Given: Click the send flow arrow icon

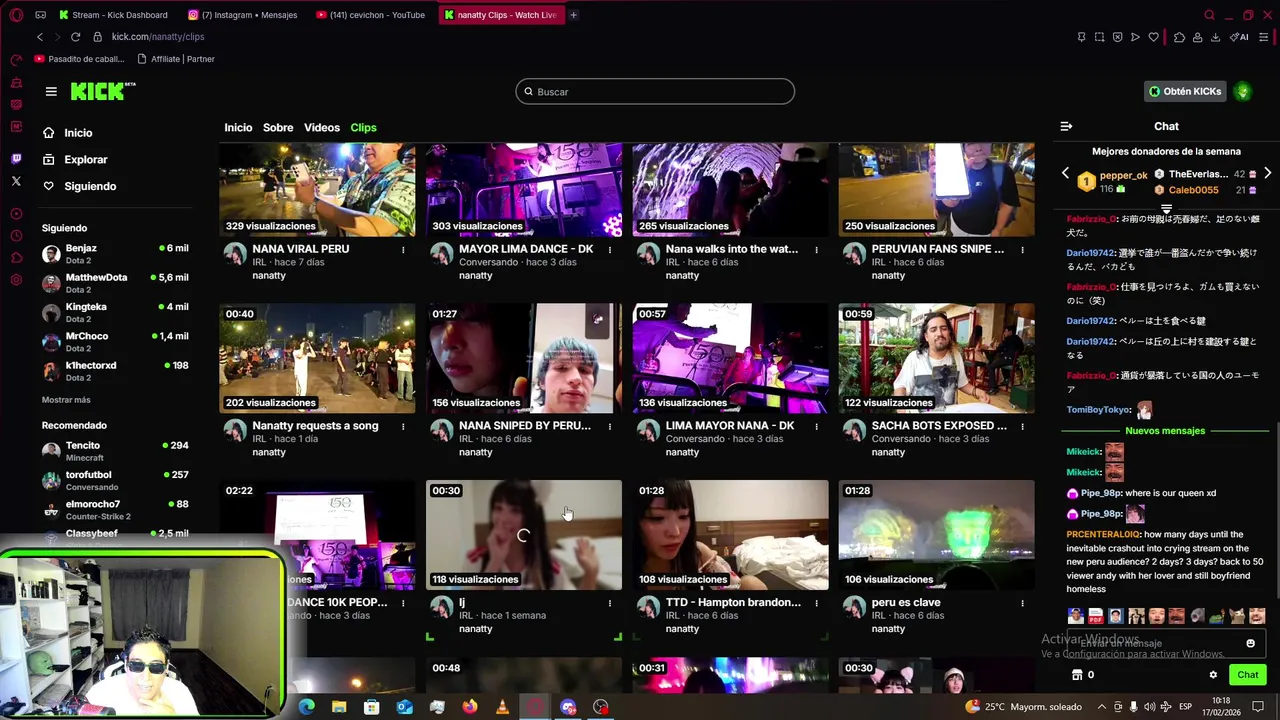Looking at the screenshot, I should tap(1135, 37).
